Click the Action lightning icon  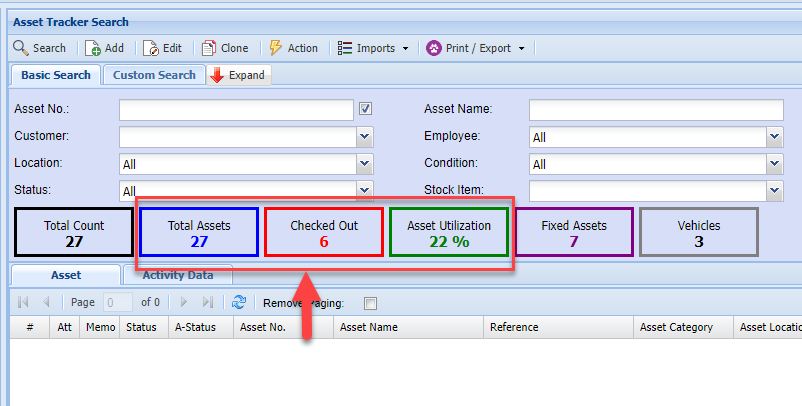276,48
